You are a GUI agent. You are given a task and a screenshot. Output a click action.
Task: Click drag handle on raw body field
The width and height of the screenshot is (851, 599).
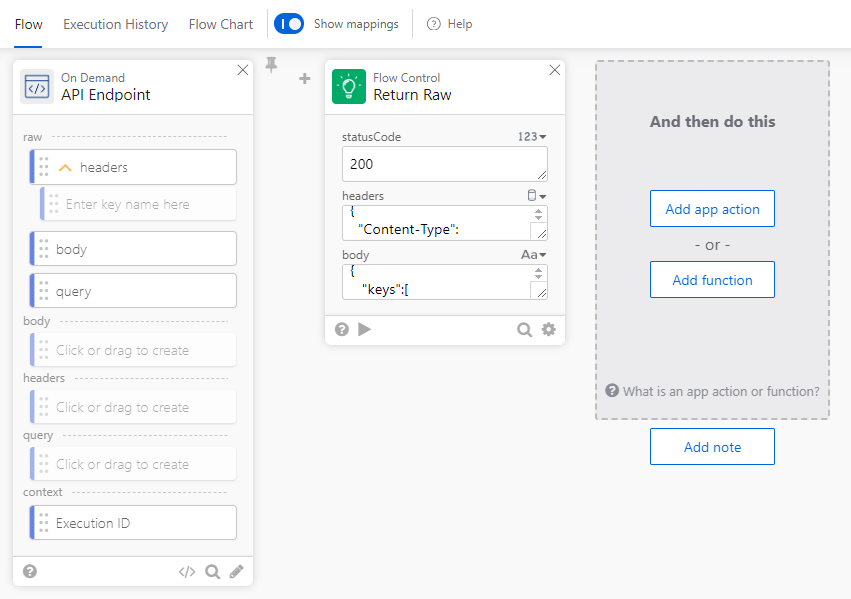[x=44, y=249]
